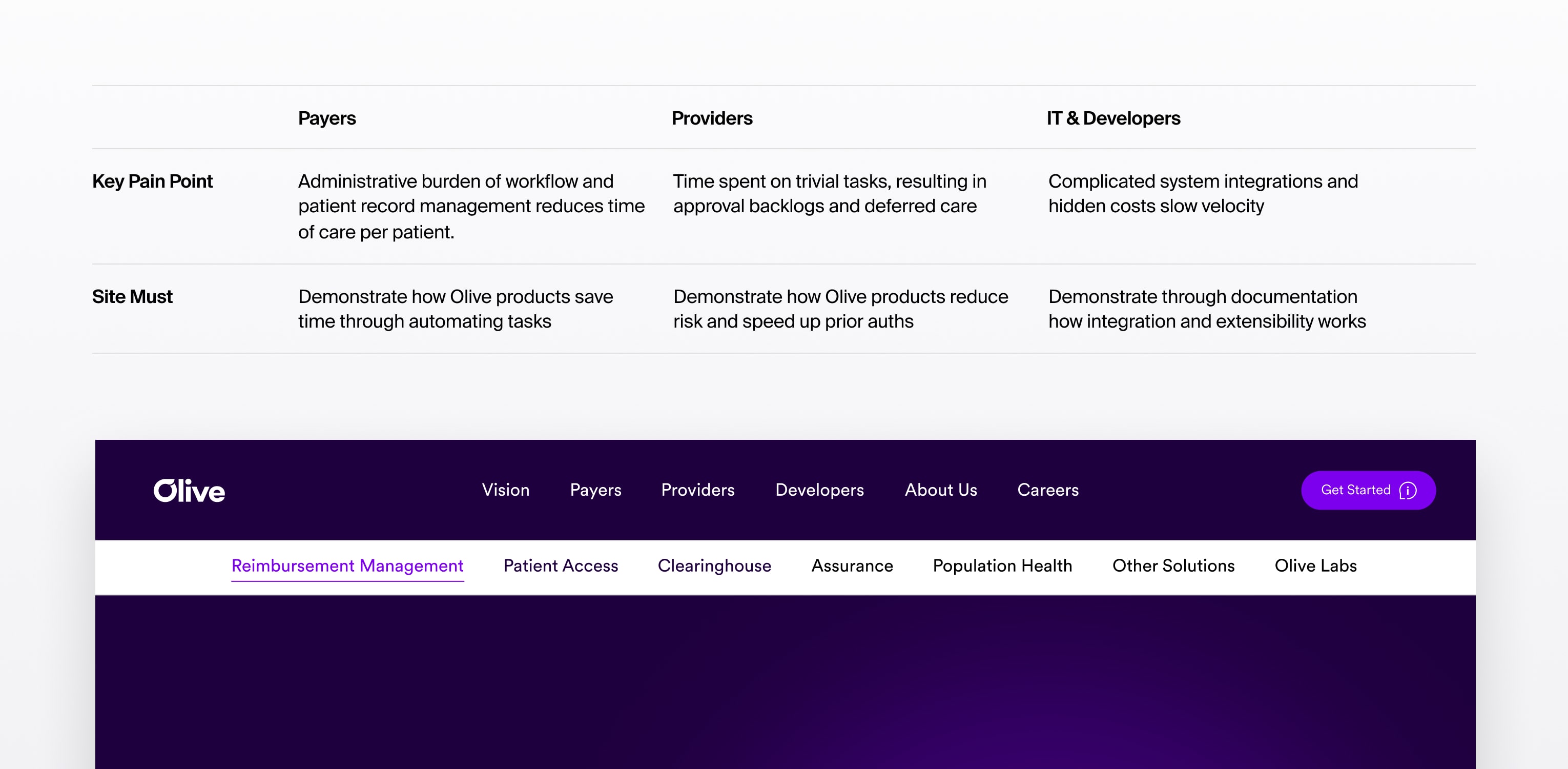Select the Get Started pill button
The width and height of the screenshot is (1568, 769).
[x=1368, y=490]
